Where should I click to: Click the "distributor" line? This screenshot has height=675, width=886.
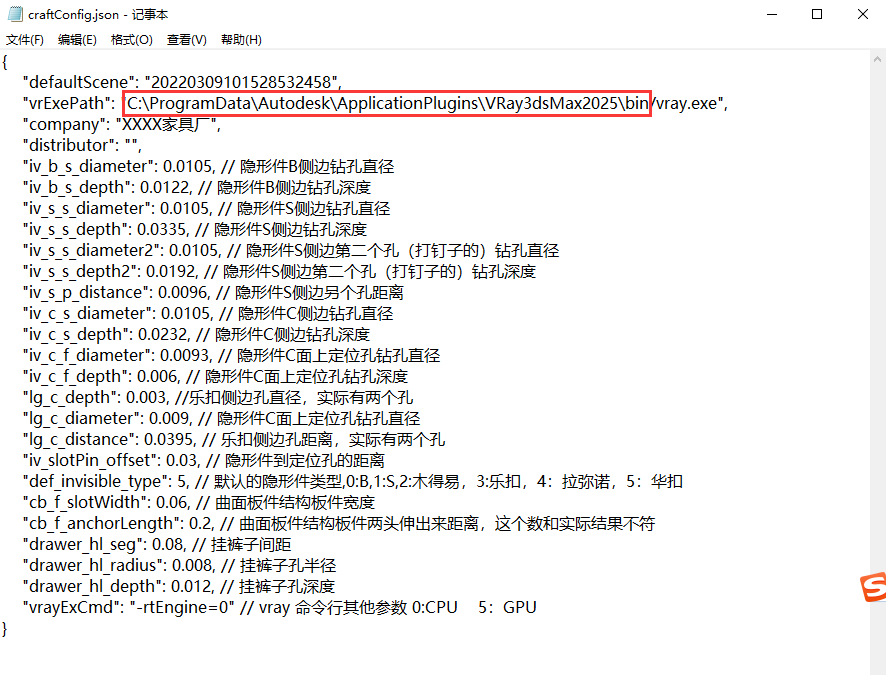[82, 145]
